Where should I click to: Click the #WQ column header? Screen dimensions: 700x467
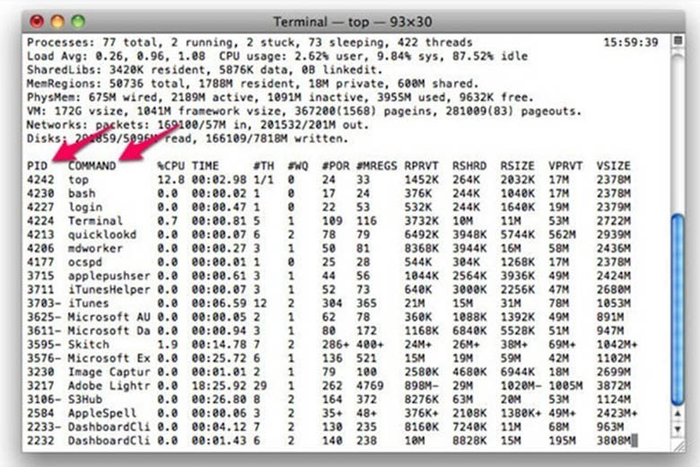(298, 166)
